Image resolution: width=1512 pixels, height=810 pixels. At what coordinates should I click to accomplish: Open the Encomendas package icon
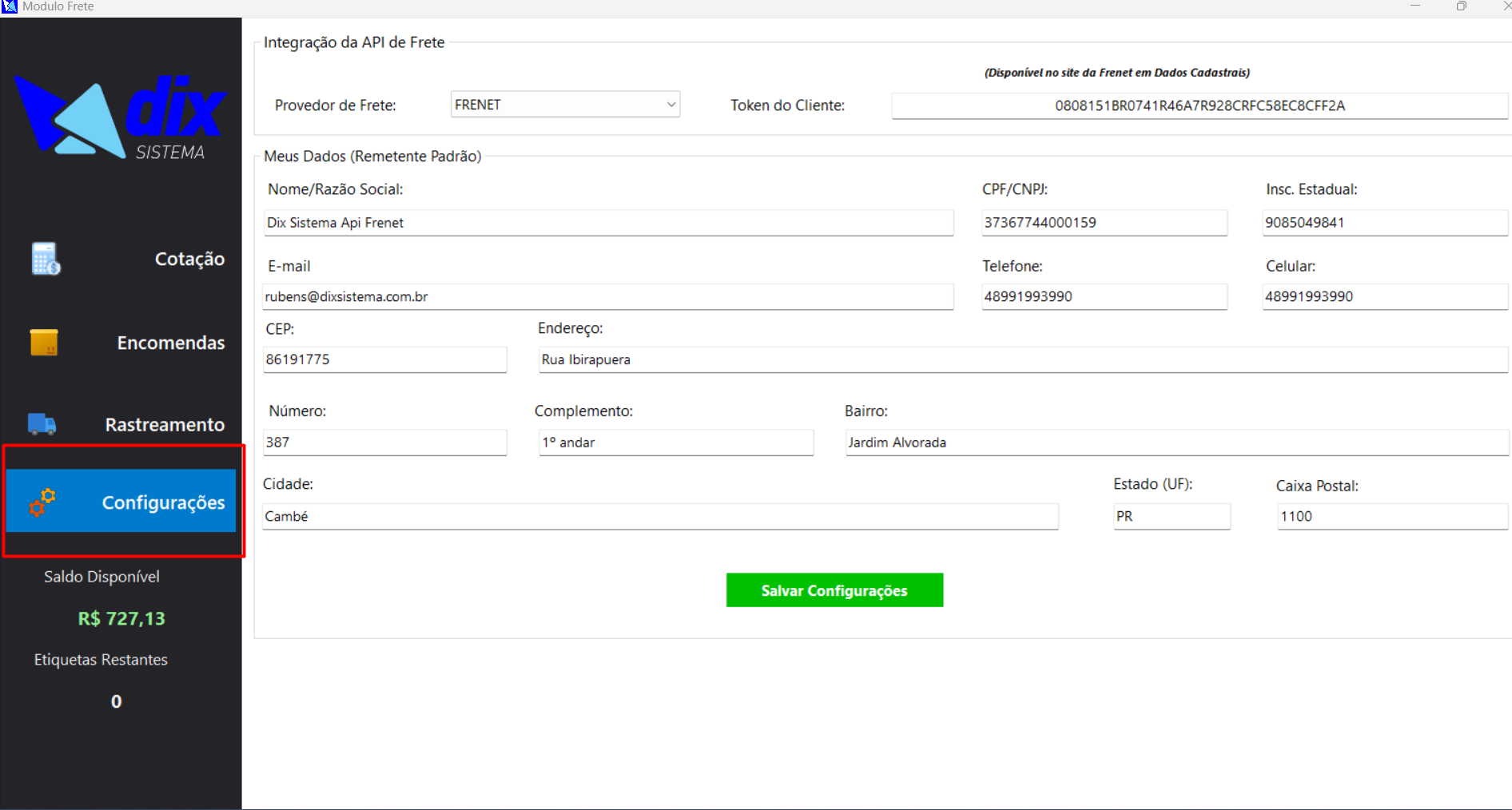[x=43, y=341]
